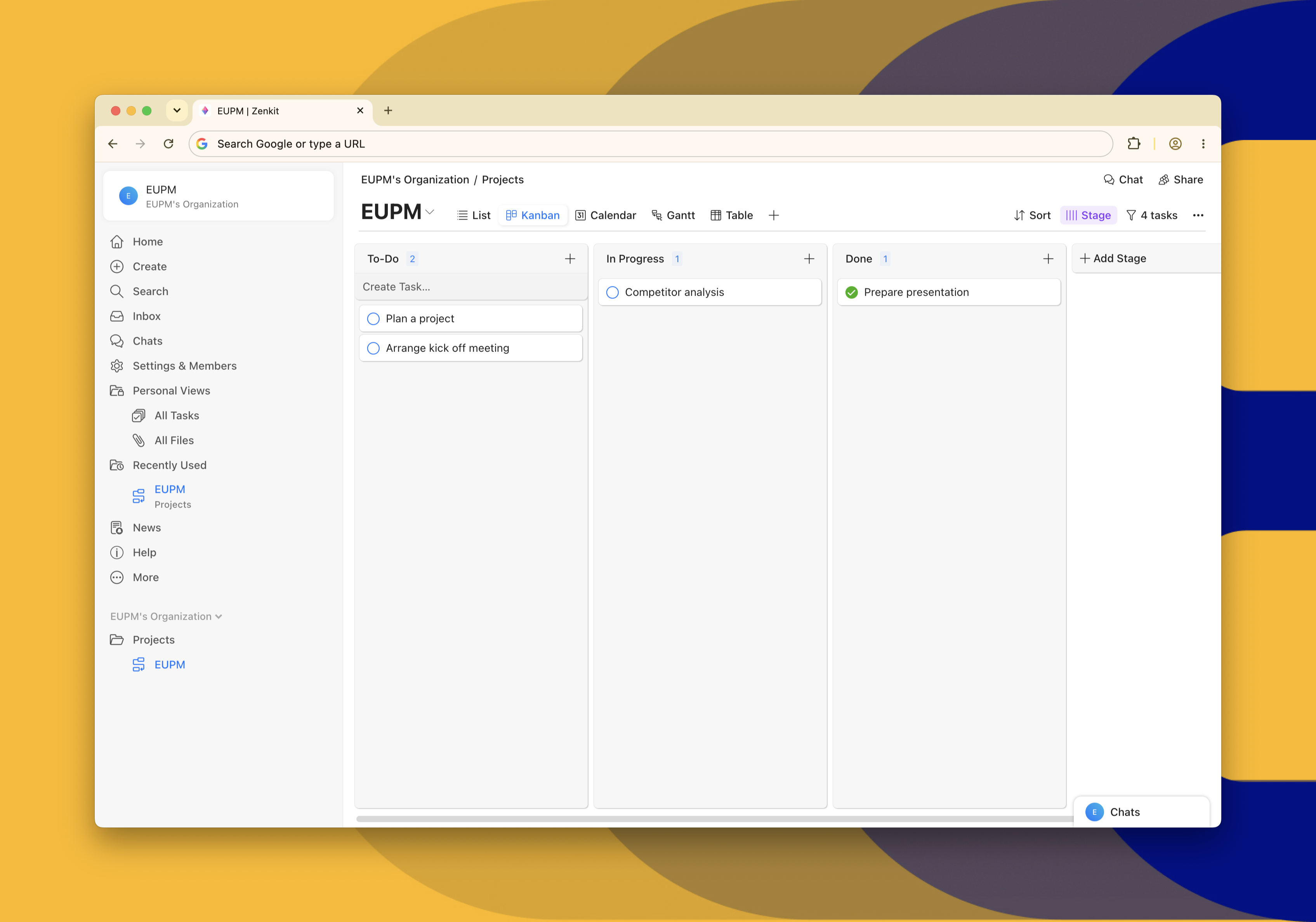Mark Arrange kick off meeting complete
Screen dimensions: 1316x922
pos(373,348)
